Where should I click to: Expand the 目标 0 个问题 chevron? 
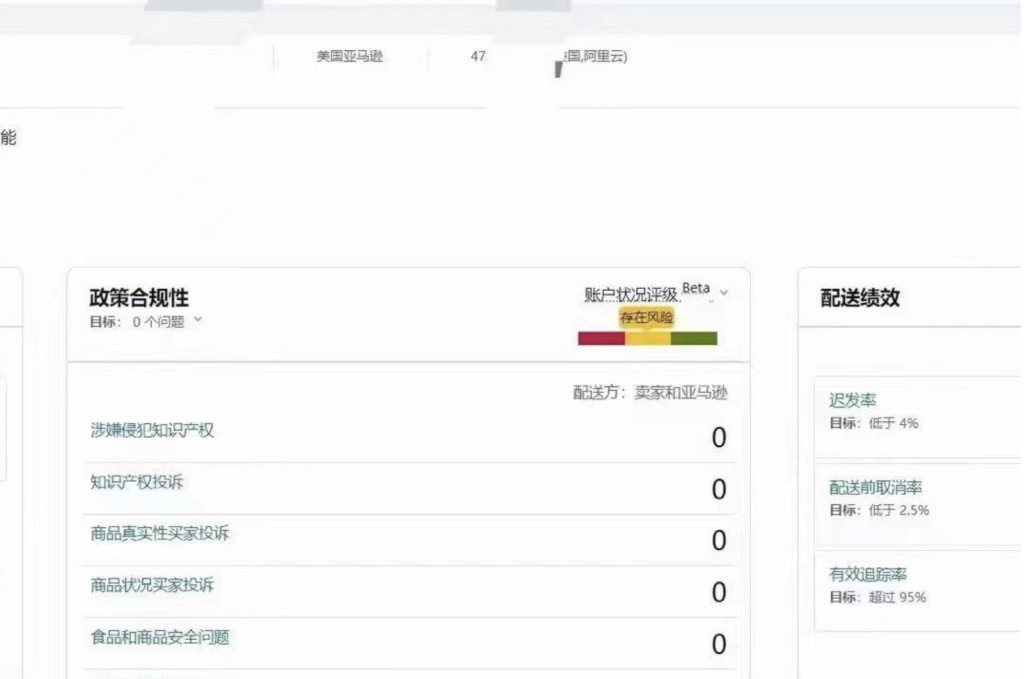coord(197,320)
